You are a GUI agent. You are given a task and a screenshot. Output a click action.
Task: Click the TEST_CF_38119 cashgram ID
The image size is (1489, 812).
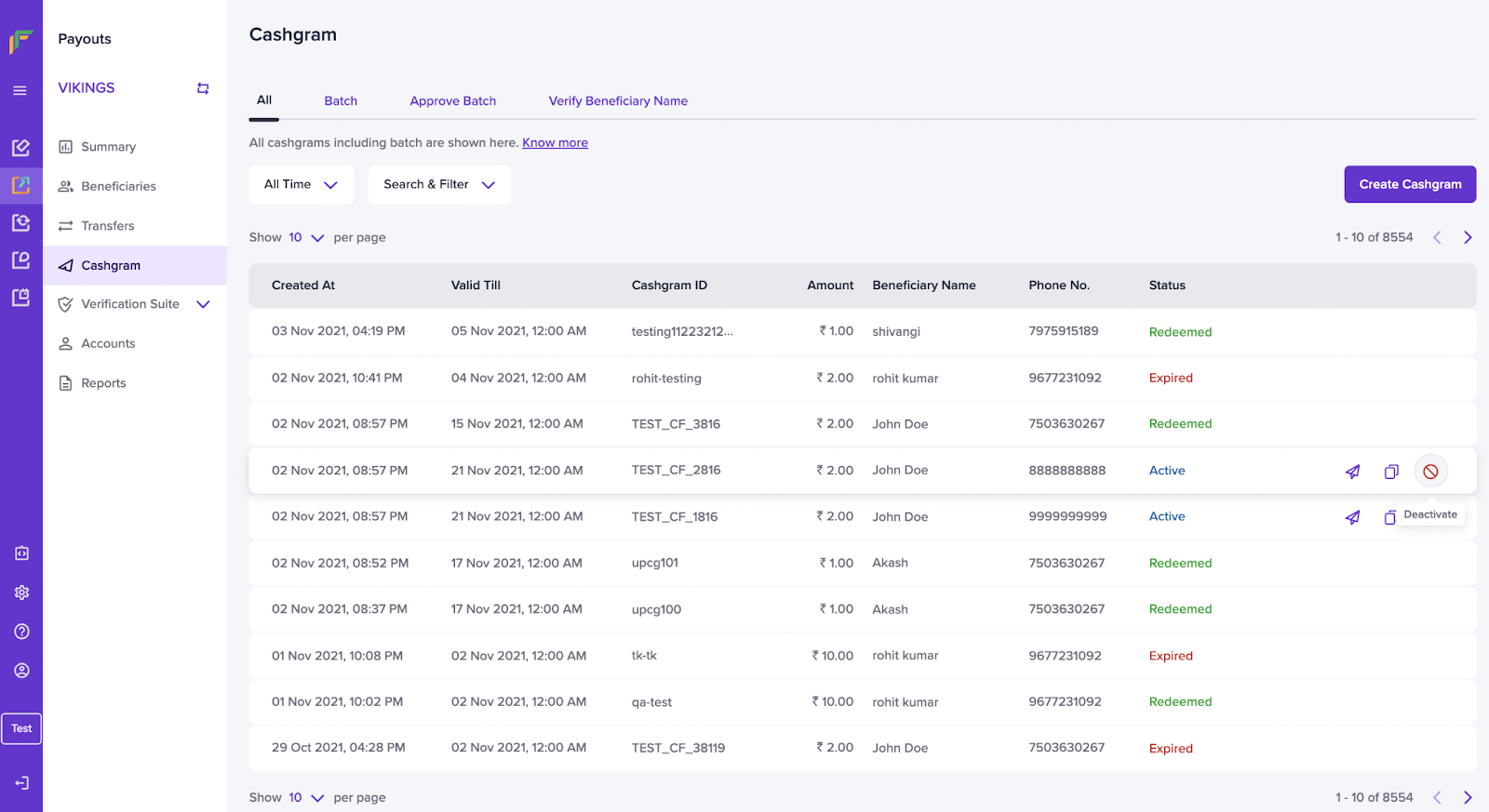[678, 749]
